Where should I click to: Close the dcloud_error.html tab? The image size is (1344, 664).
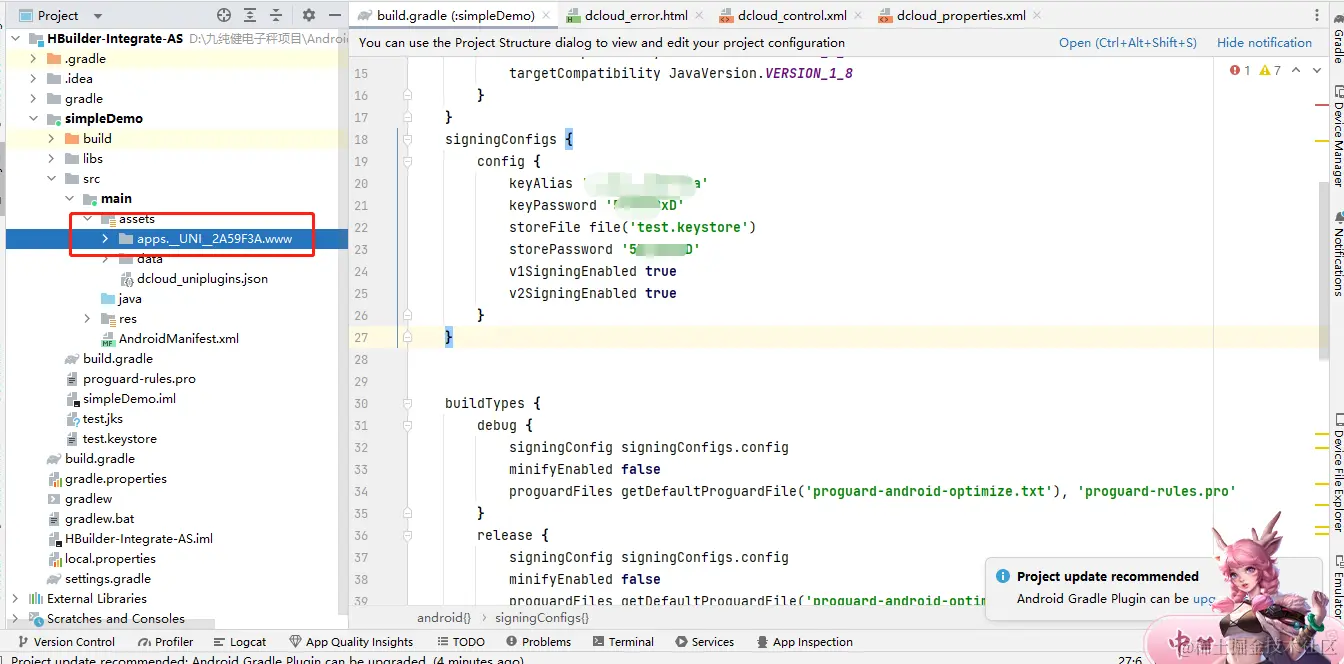698,15
